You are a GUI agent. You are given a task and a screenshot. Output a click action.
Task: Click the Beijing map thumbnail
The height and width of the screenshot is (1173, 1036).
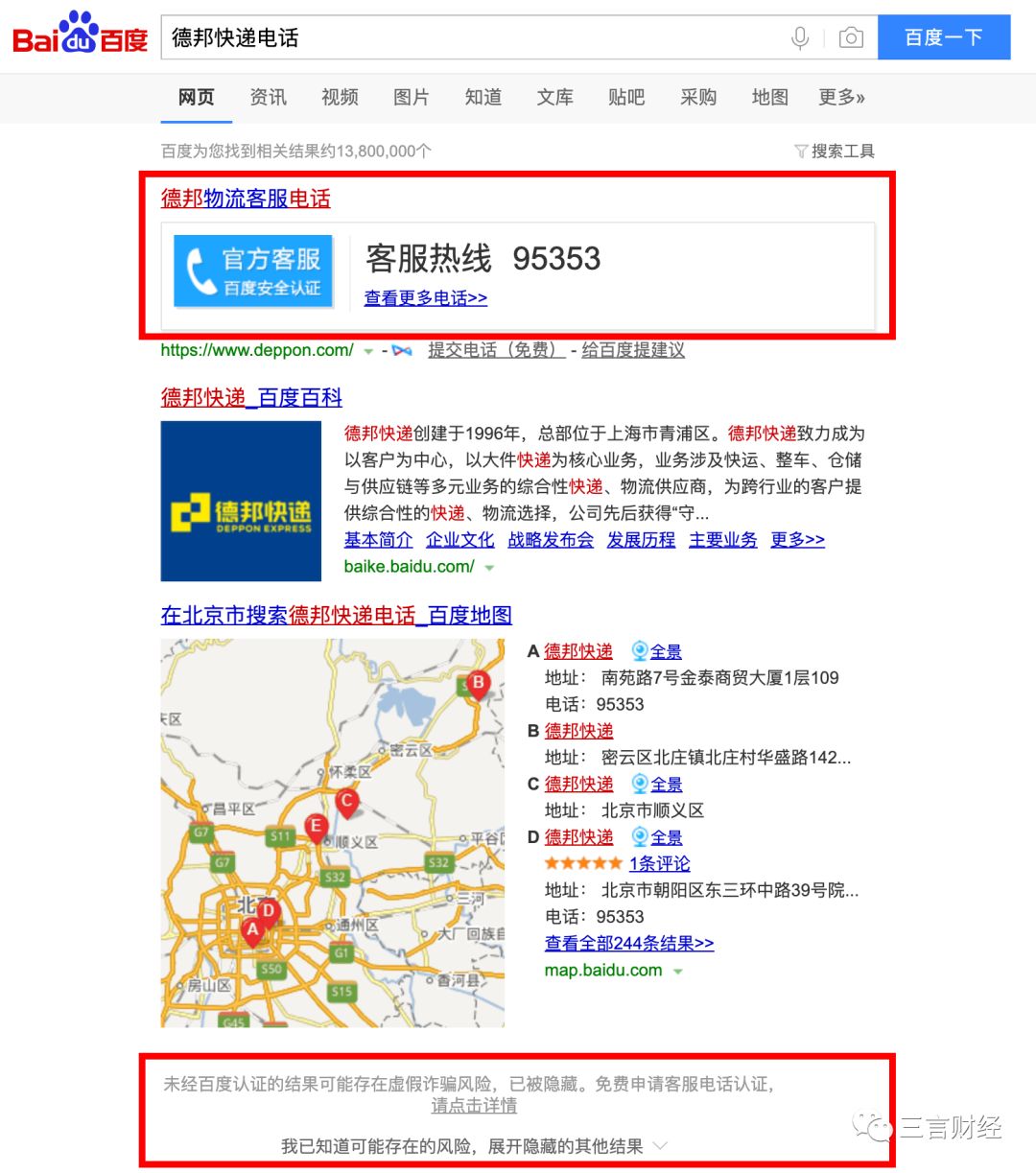coord(332,833)
